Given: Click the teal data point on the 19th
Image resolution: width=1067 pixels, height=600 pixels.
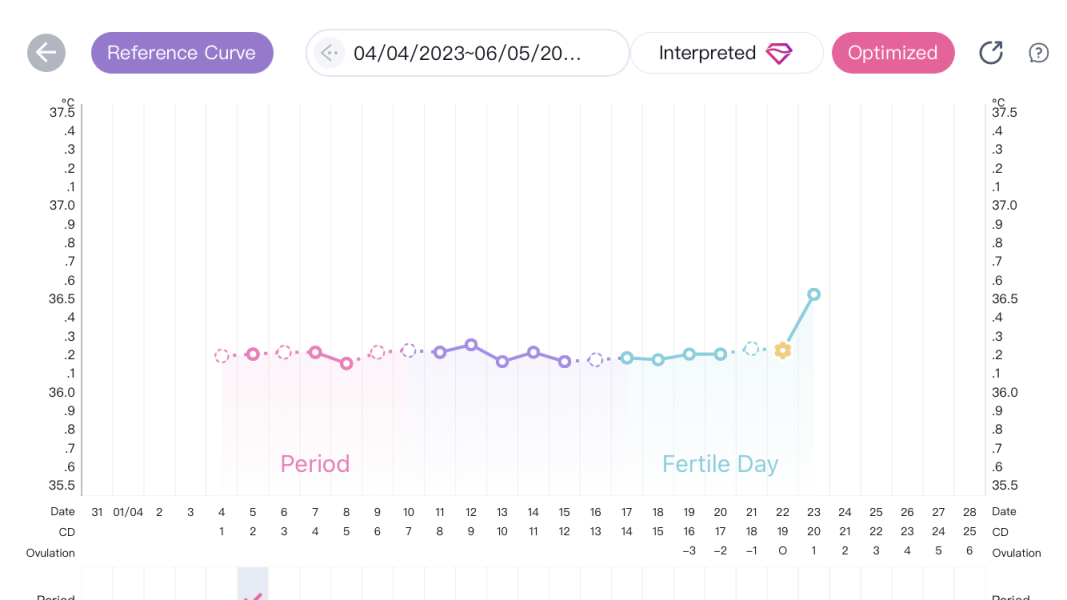Looking at the screenshot, I should (x=689, y=354).
